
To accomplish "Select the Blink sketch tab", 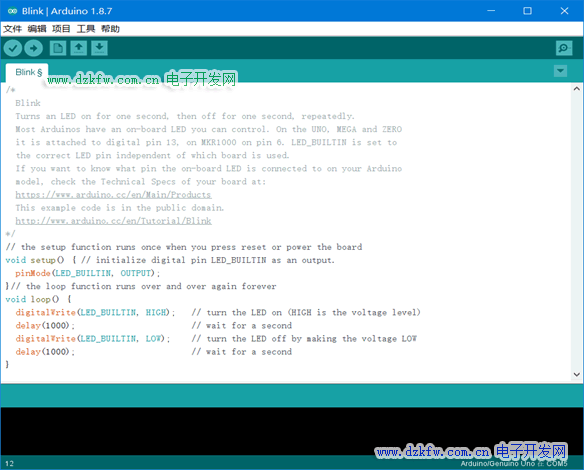I will tap(27, 72).
